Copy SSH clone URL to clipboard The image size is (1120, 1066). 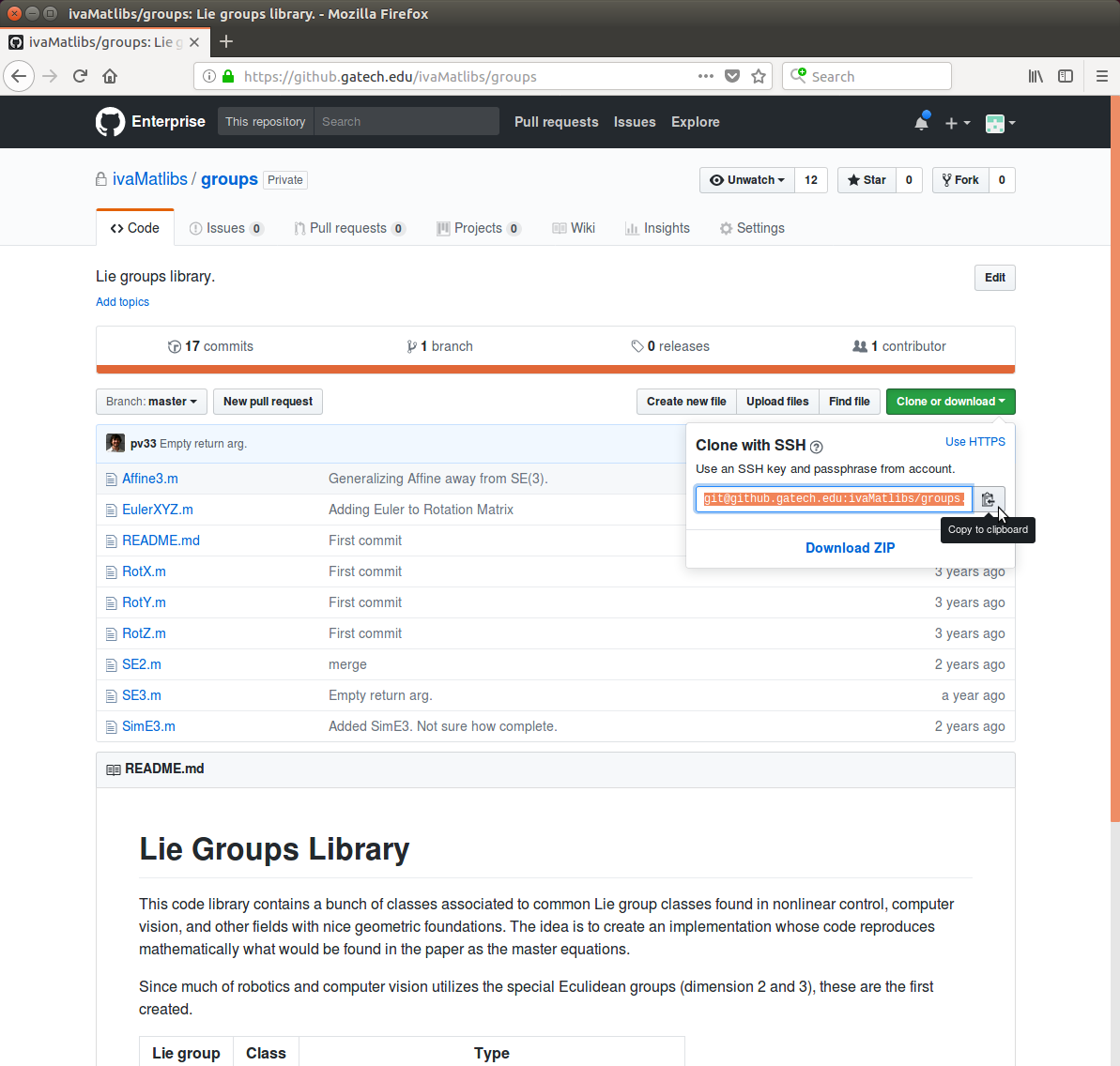(x=988, y=499)
